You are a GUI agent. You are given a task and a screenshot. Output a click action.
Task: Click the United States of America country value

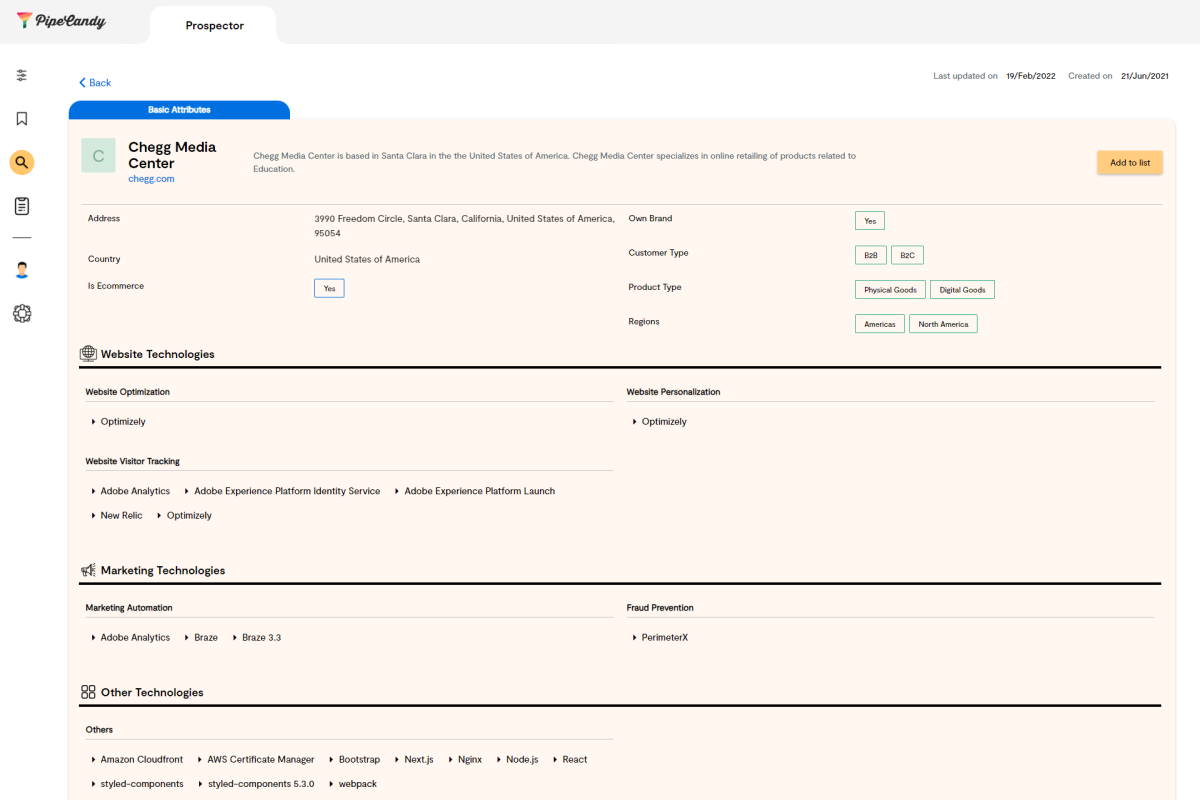point(367,259)
